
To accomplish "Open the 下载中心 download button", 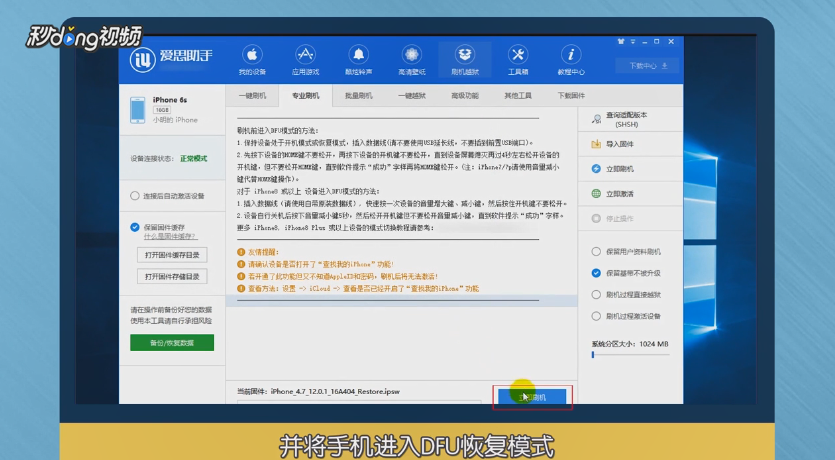I will 647,66.
